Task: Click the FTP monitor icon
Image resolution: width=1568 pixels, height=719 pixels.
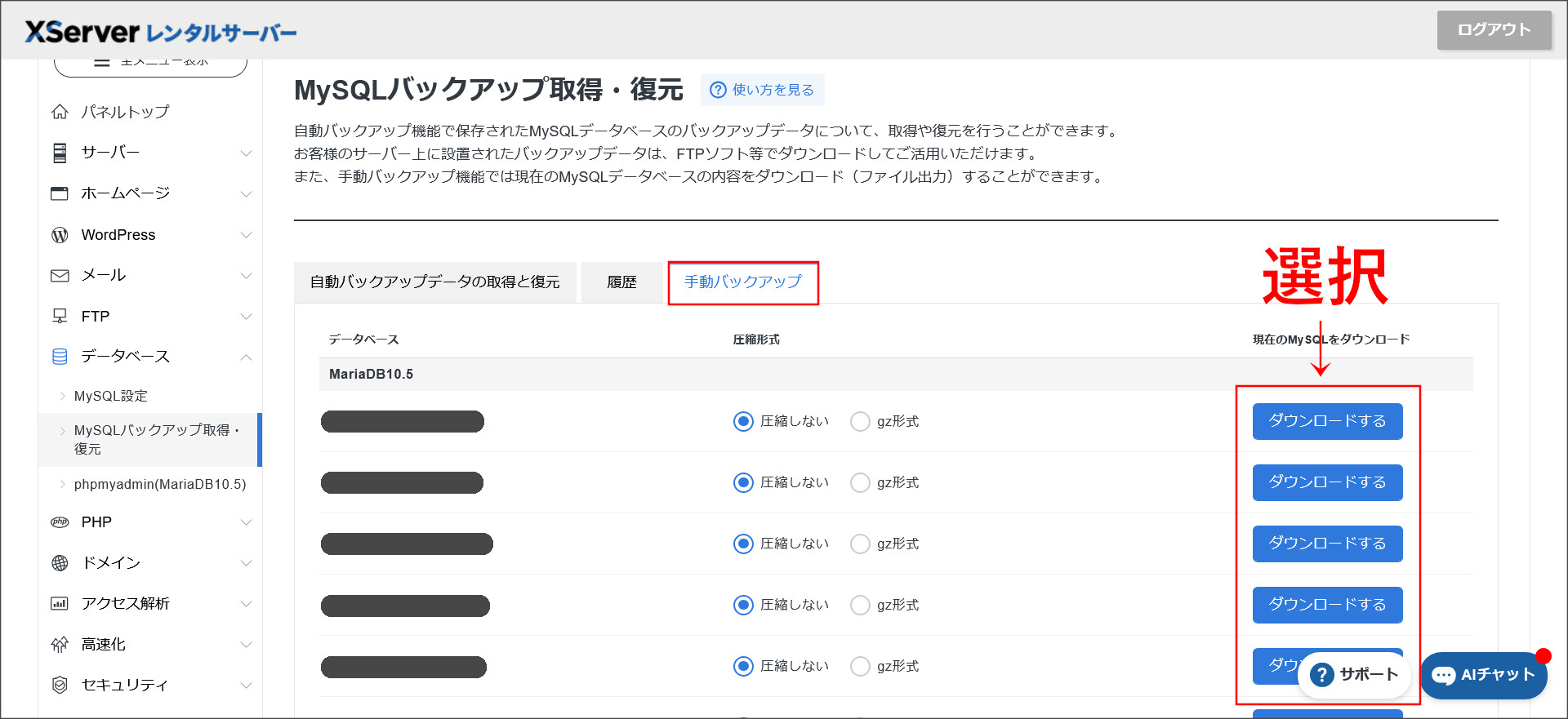Action: tap(60, 316)
